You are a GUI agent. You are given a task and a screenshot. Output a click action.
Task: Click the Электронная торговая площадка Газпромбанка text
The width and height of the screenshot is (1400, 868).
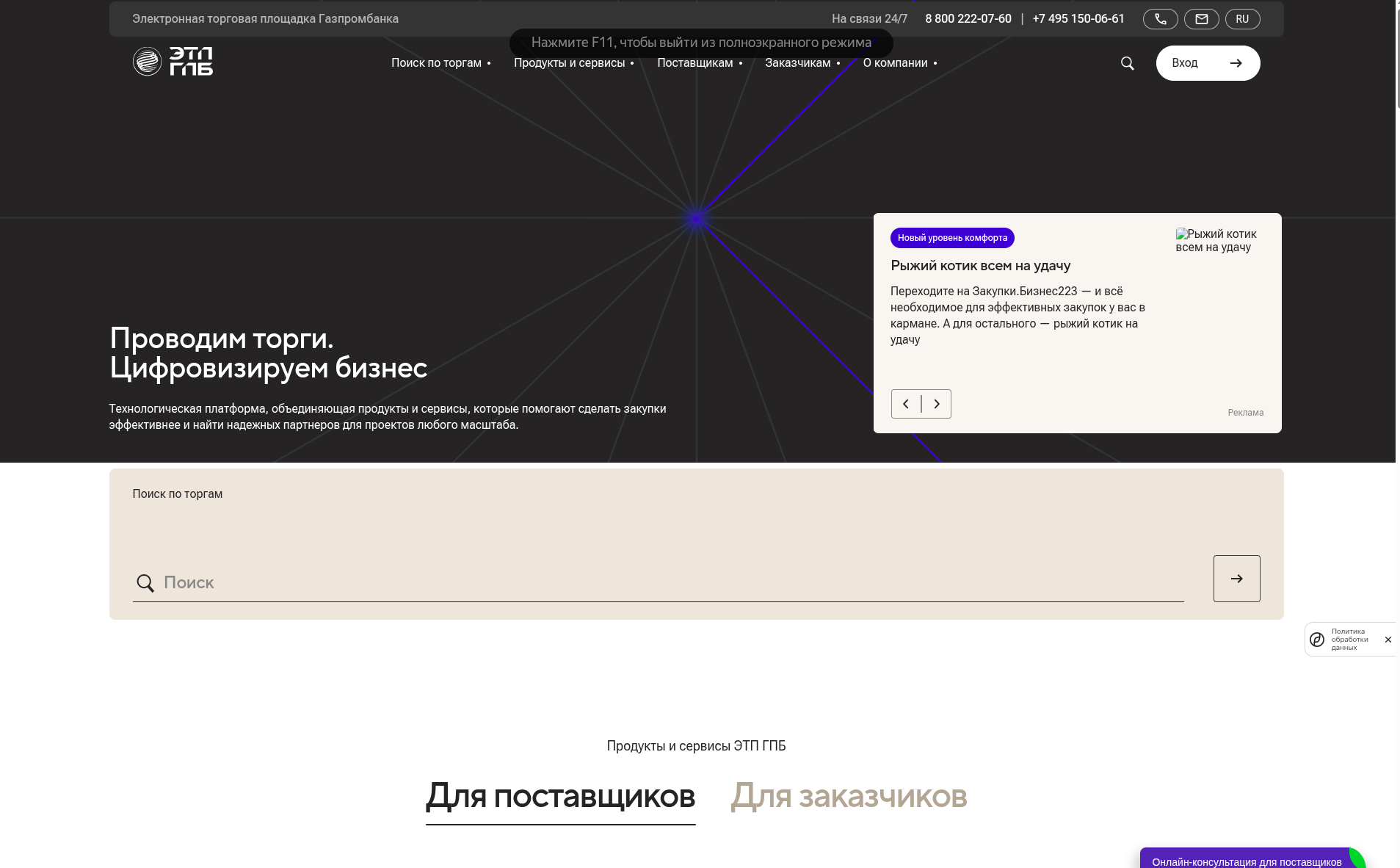pyautogui.click(x=265, y=19)
